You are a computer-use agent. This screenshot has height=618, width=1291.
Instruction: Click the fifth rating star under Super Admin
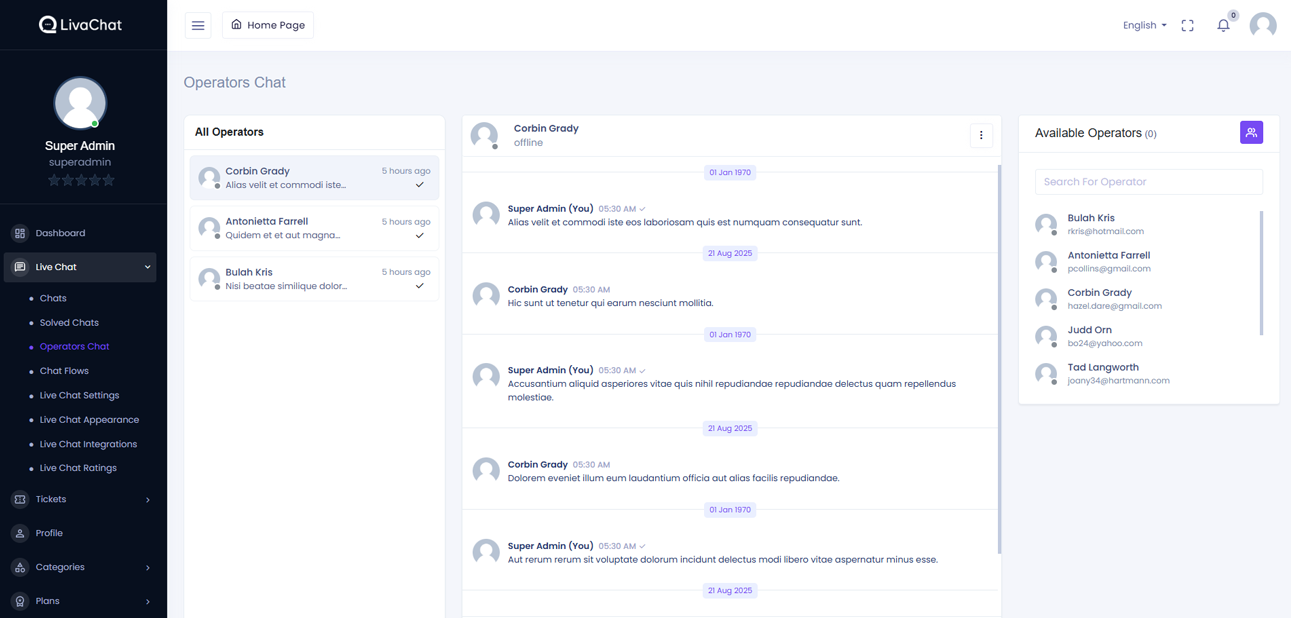tap(109, 181)
